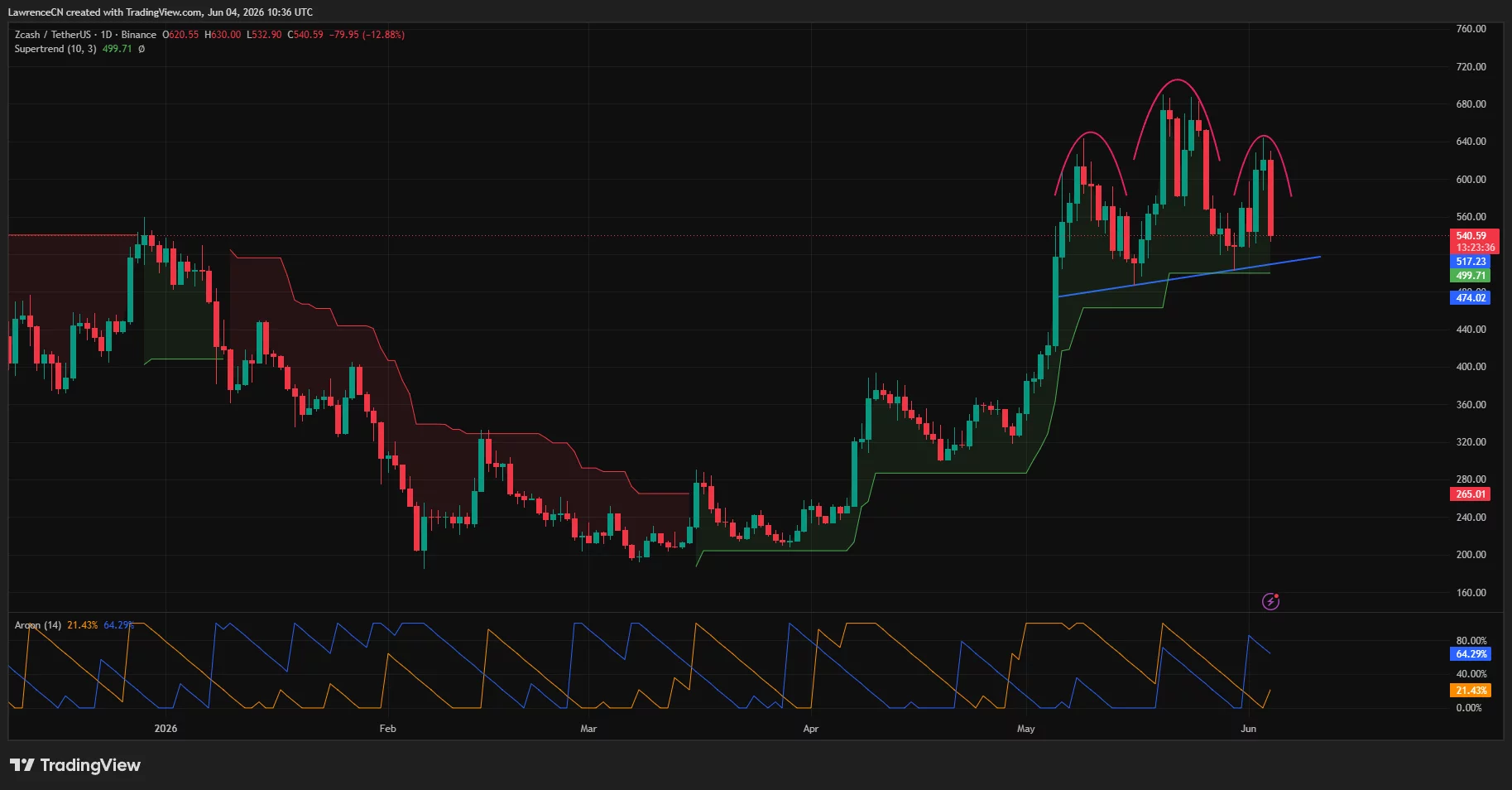Click the Apr label on time axis
1512x790 pixels.
pos(811,729)
